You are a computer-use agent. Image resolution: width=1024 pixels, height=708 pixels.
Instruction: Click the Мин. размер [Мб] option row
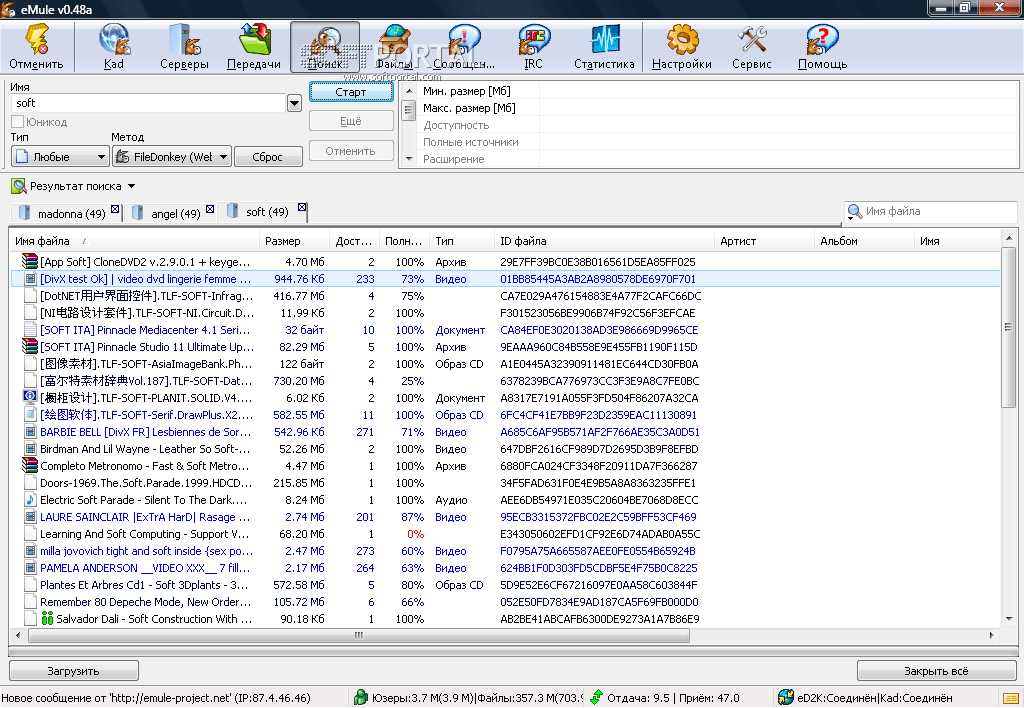coord(717,91)
